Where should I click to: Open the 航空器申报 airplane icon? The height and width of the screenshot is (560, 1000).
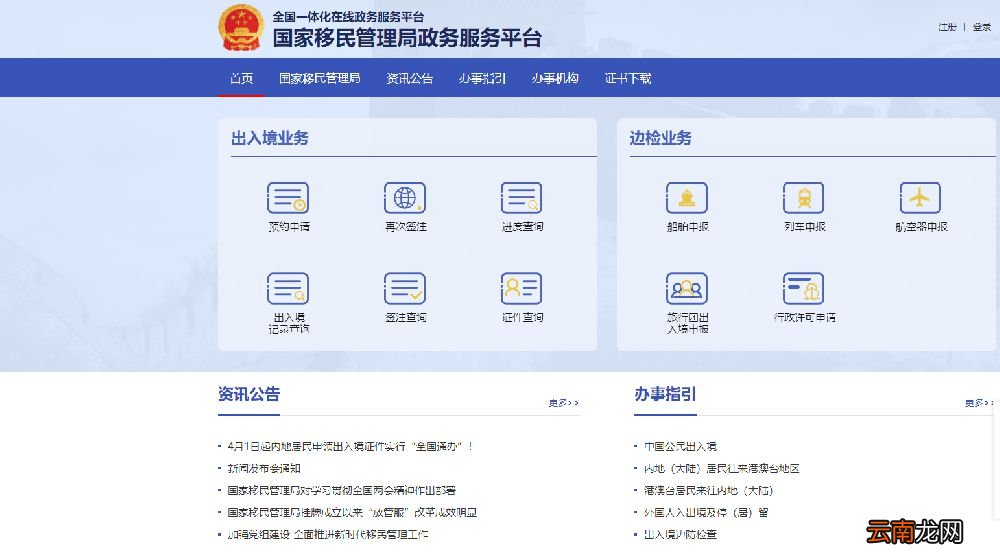(920, 198)
